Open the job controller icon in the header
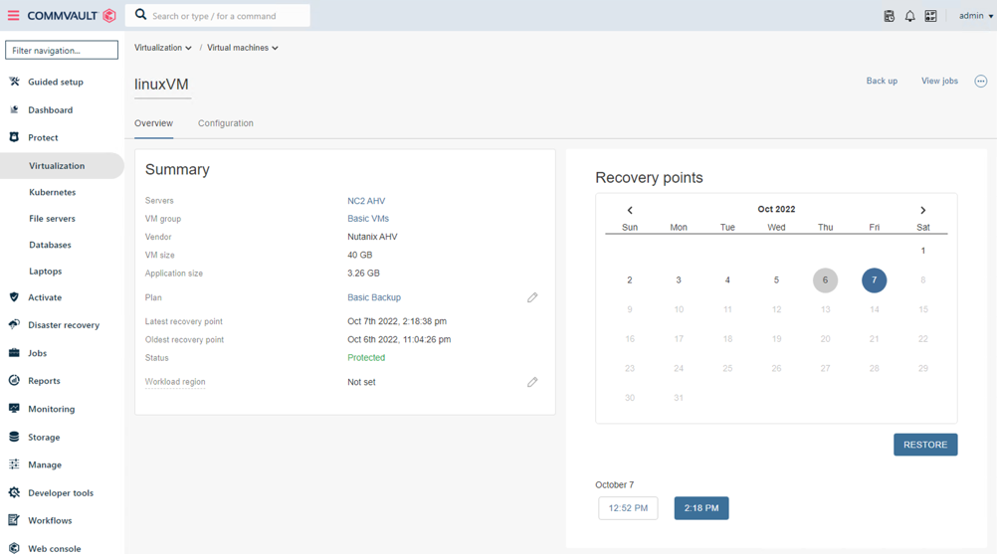 click(889, 16)
